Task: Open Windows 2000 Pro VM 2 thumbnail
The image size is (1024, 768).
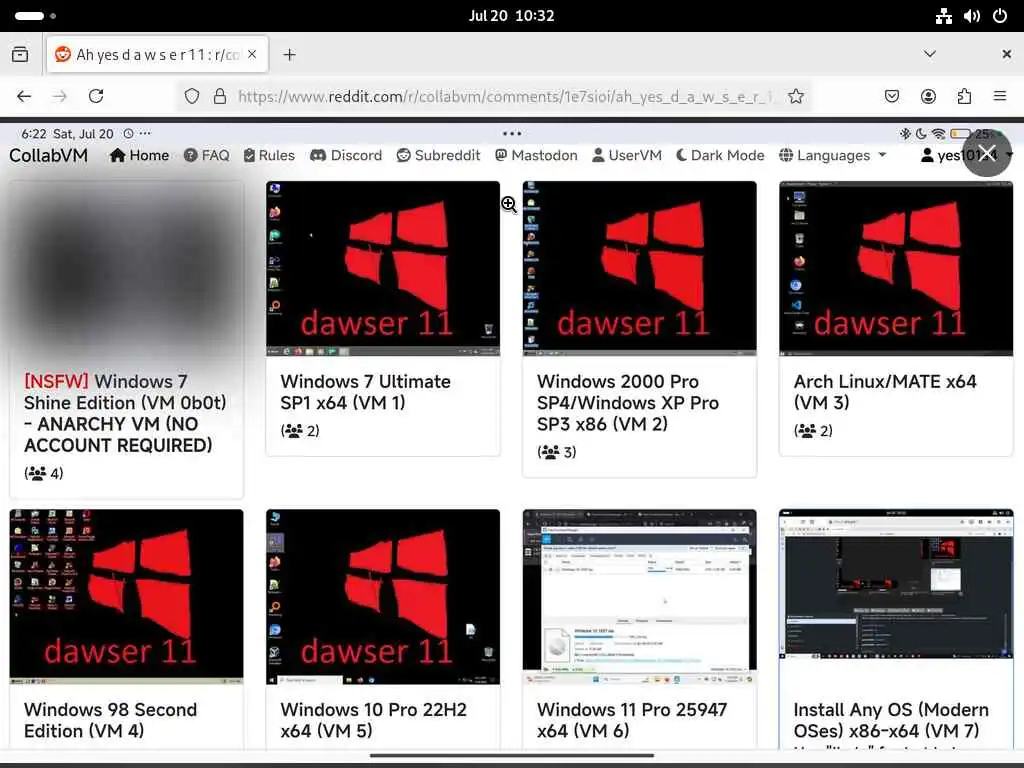Action: click(639, 268)
